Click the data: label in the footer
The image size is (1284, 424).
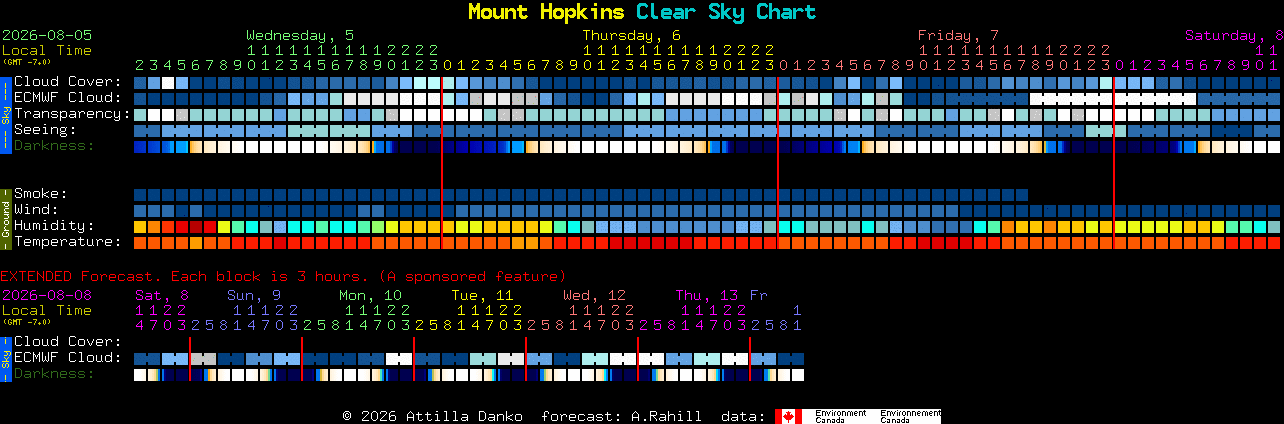[743, 416]
